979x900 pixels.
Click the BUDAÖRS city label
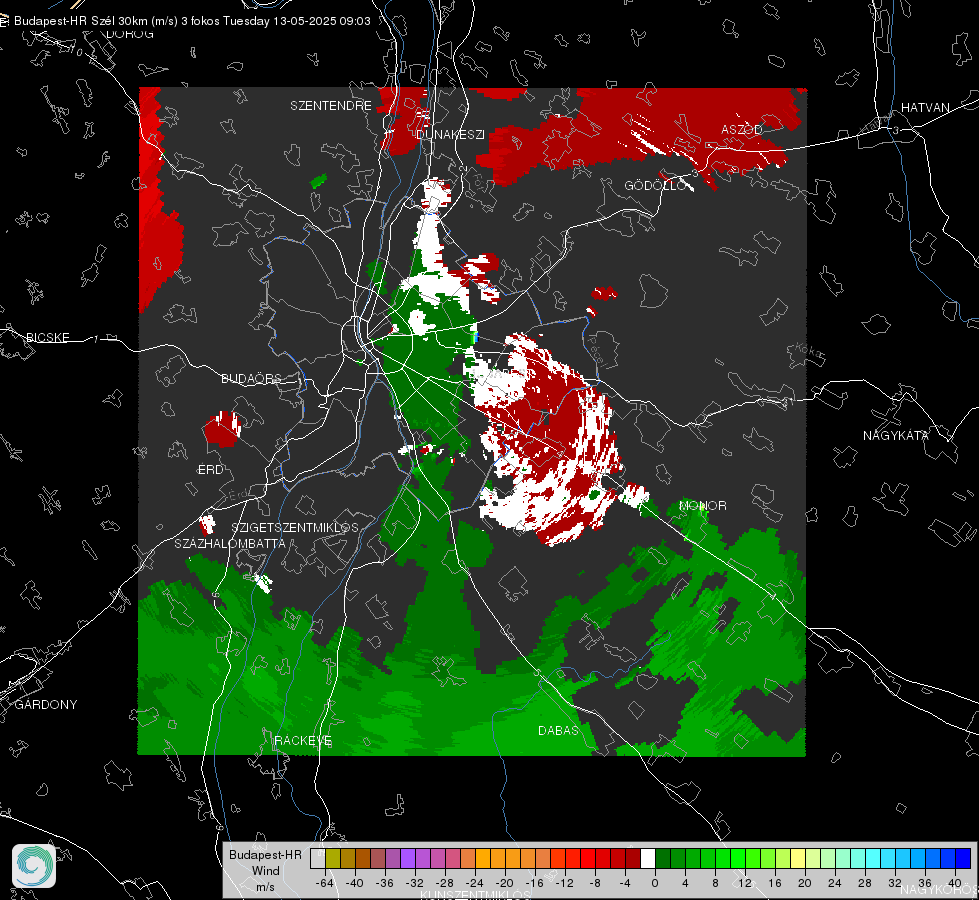tap(251, 378)
